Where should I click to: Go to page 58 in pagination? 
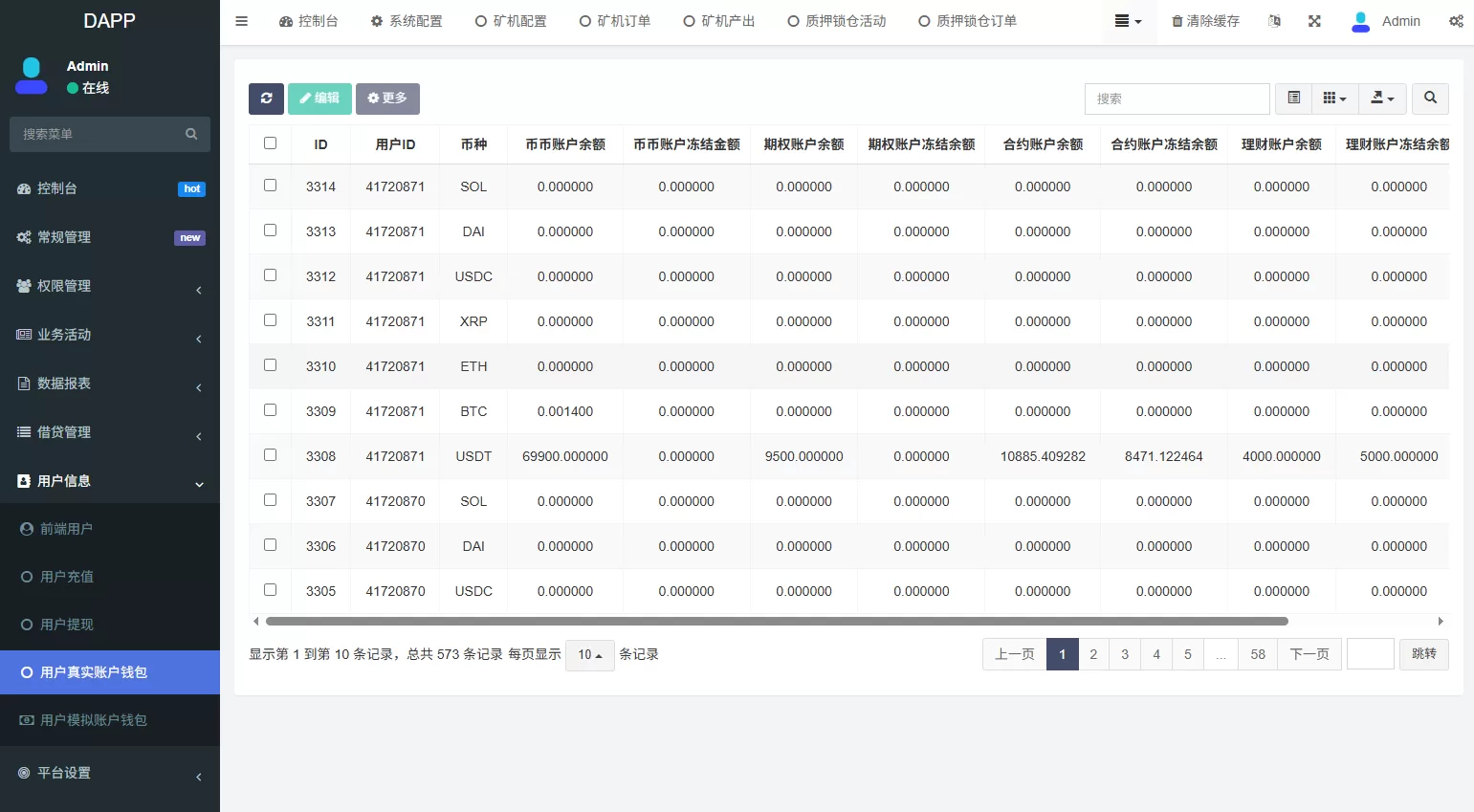coord(1257,654)
